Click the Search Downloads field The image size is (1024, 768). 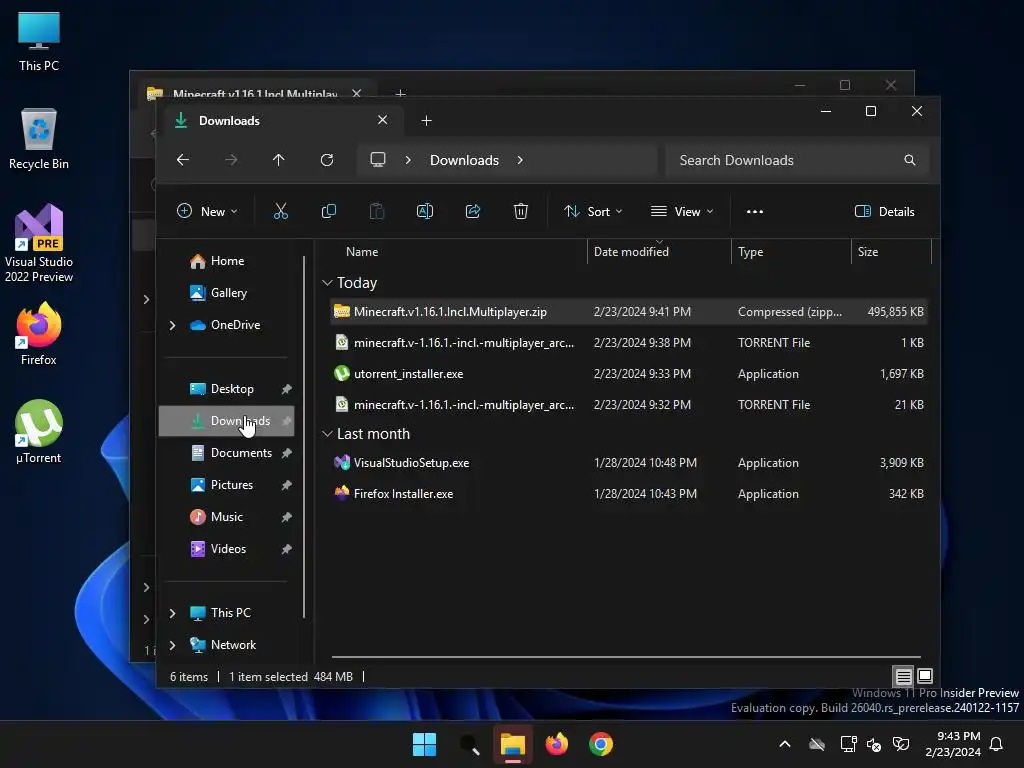coord(797,160)
